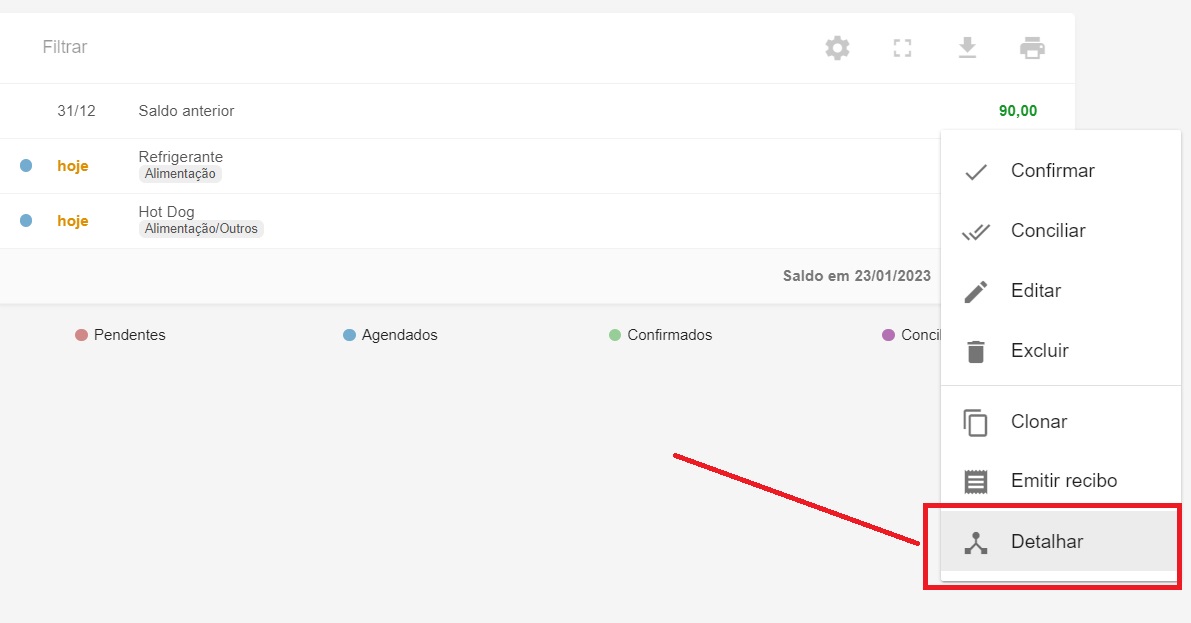Click the blue status dot for Hot Dog

26,221
